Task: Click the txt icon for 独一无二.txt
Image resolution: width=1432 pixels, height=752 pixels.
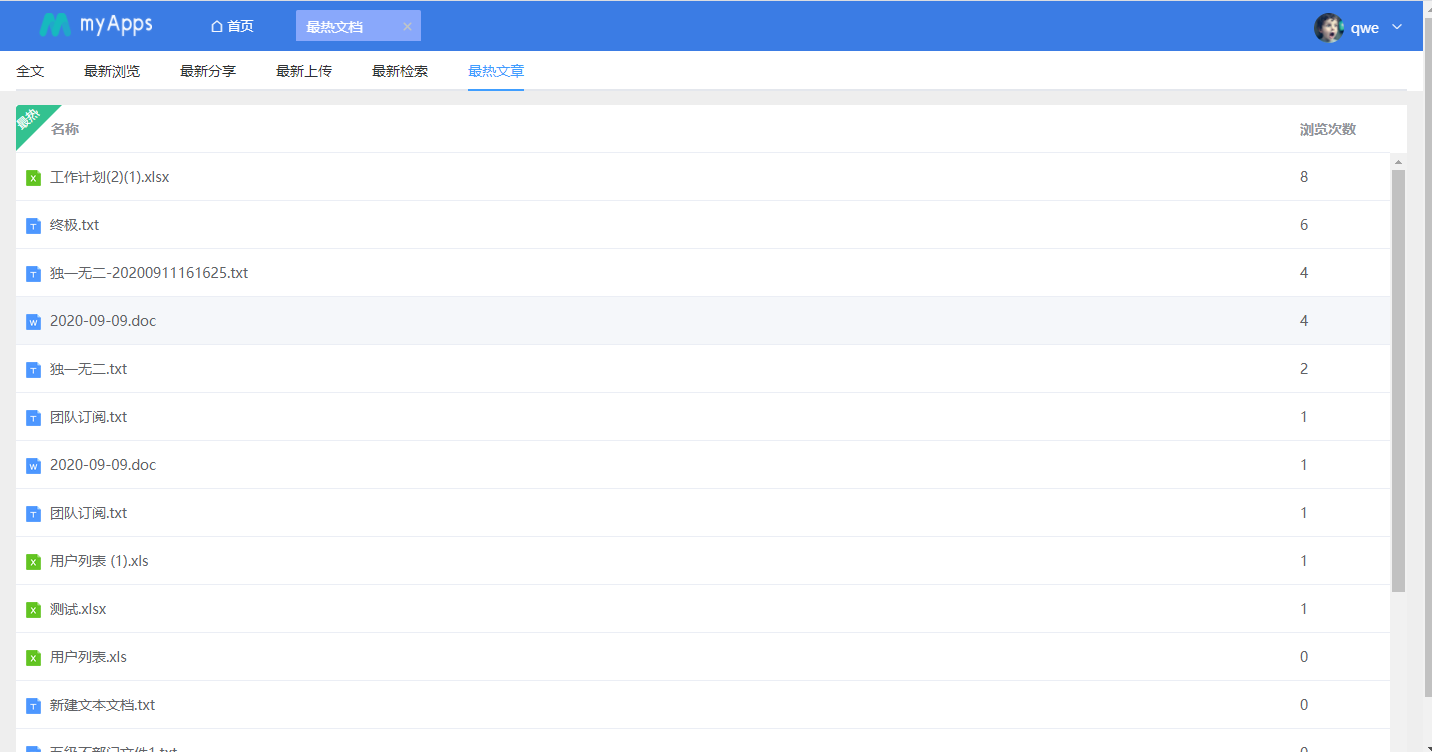Action: 33,370
